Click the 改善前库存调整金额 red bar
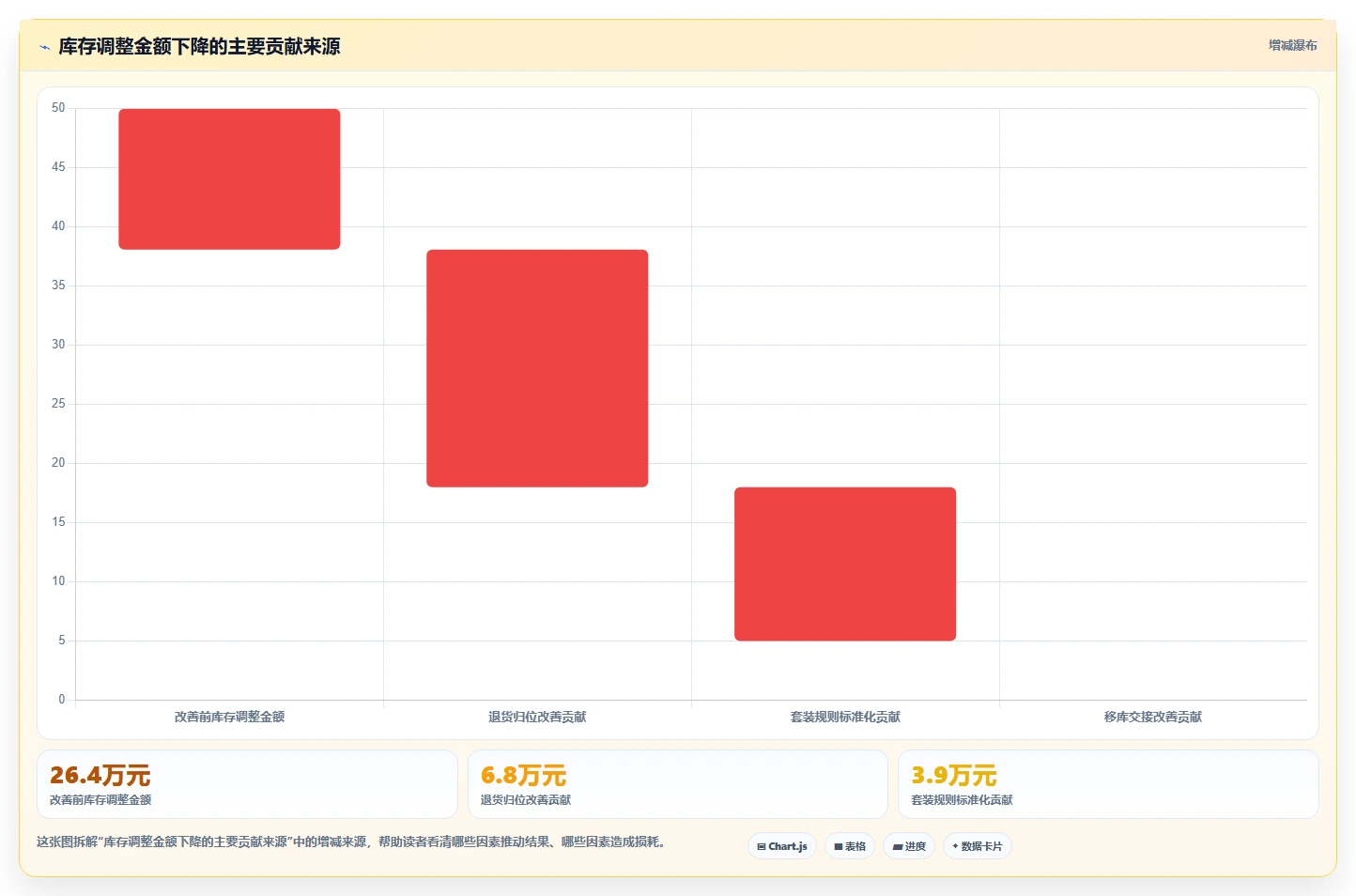The height and width of the screenshot is (896, 1356). click(229, 179)
